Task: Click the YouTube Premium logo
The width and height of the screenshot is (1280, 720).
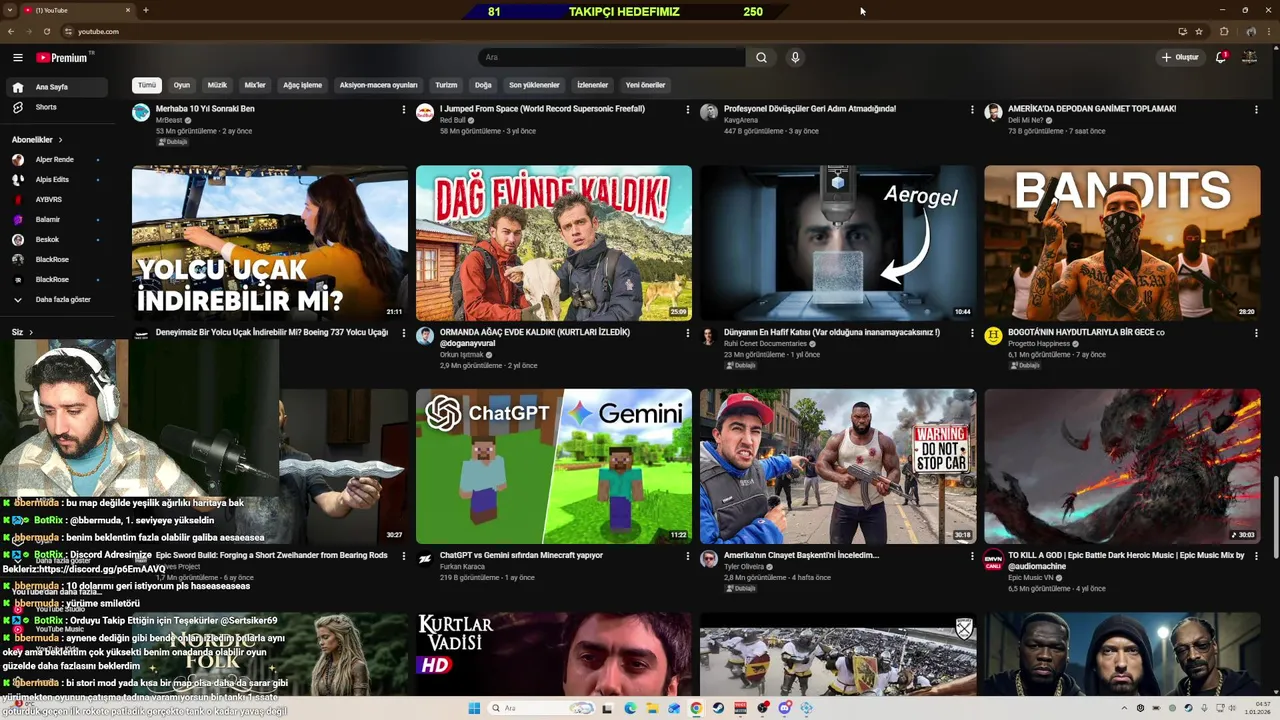Action: [x=64, y=57]
